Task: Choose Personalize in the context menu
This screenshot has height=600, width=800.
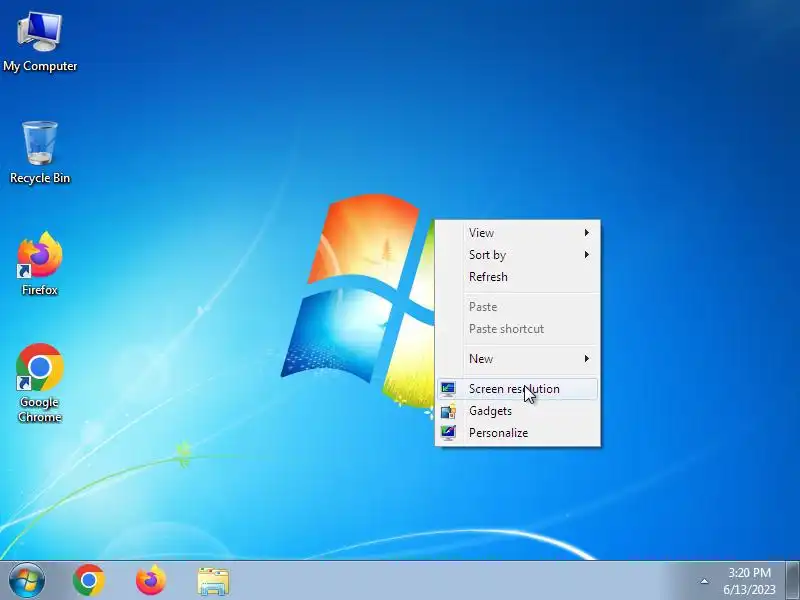Action: (517, 433)
